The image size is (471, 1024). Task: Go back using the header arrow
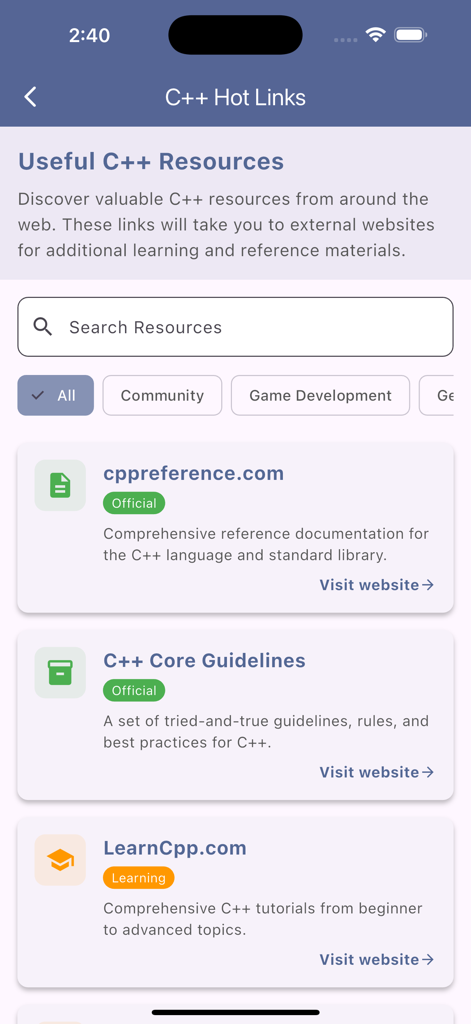click(x=30, y=97)
